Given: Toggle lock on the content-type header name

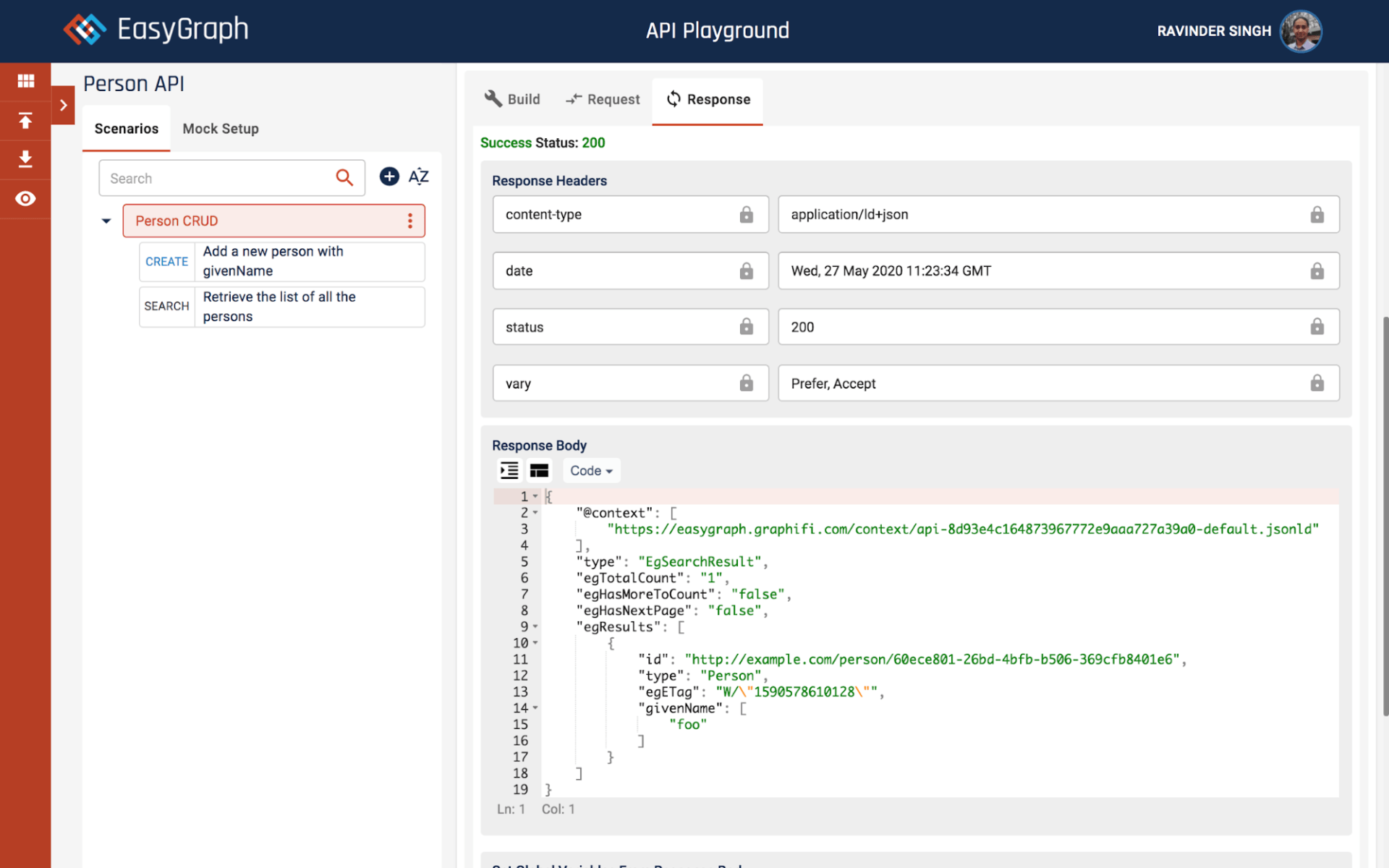Looking at the screenshot, I should (x=746, y=215).
